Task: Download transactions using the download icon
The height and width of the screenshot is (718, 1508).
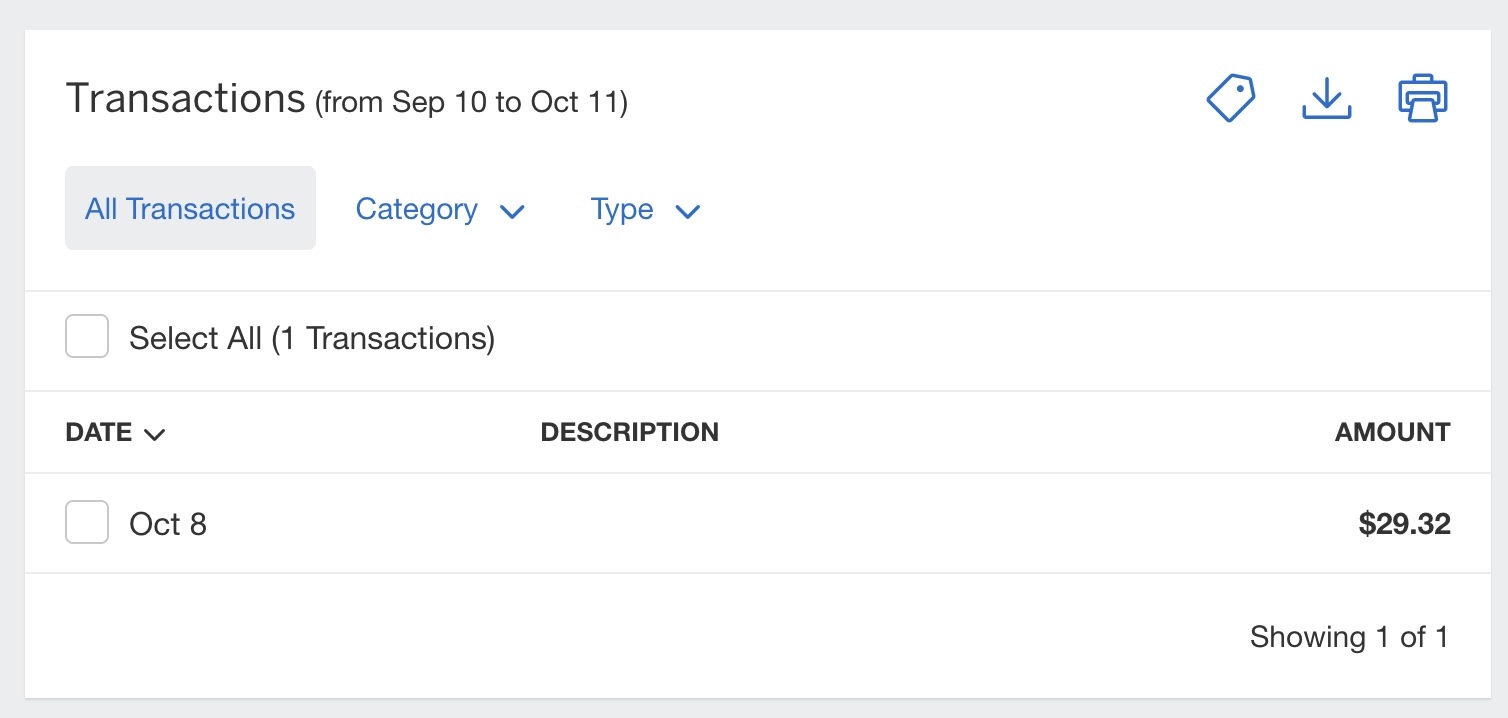Action: pyautogui.click(x=1326, y=98)
